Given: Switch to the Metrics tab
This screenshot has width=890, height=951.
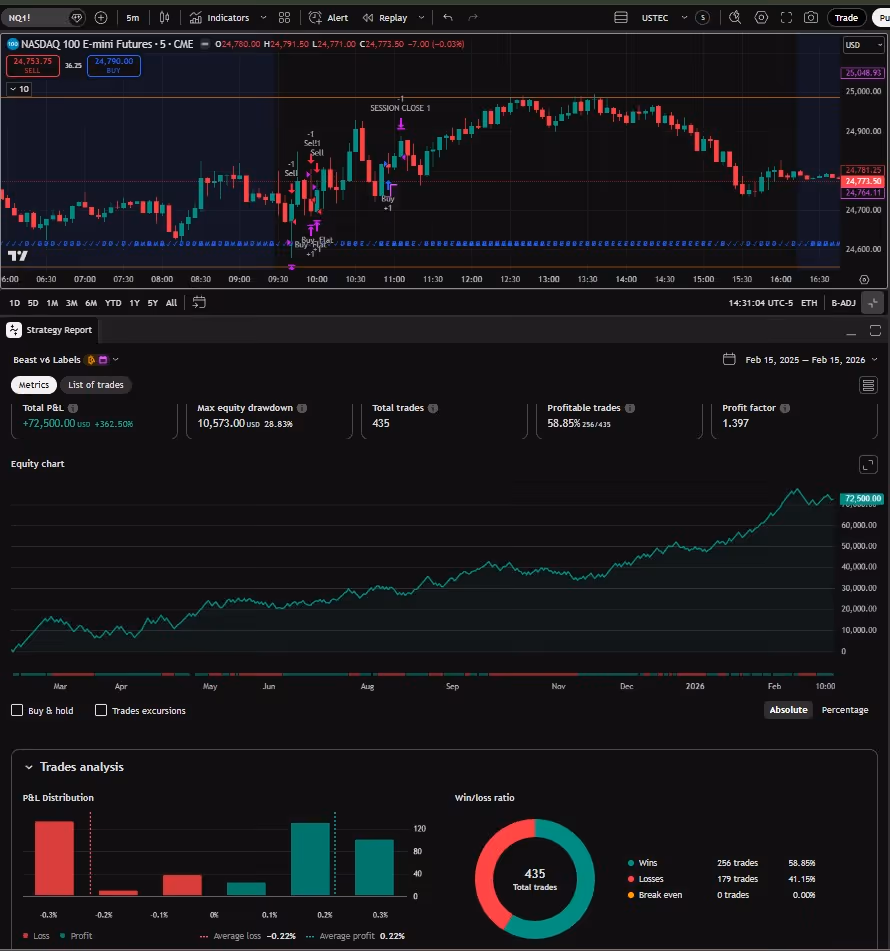Looking at the screenshot, I should 34,385.
